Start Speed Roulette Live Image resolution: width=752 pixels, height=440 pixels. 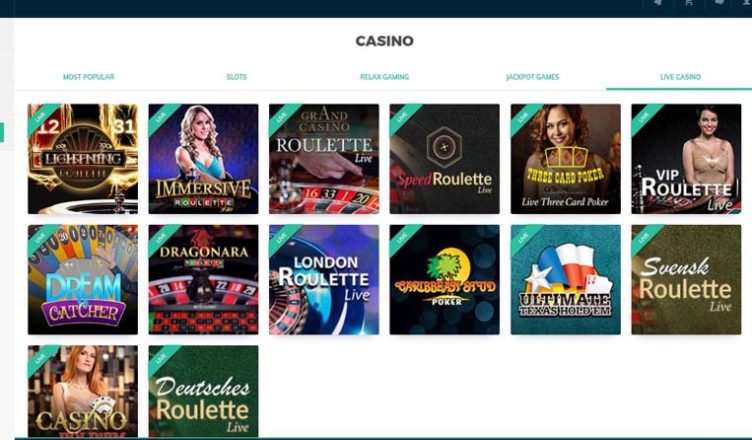click(x=445, y=159)
